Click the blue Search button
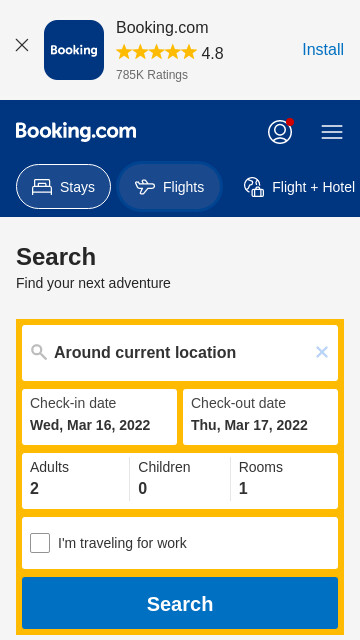 click(180, 603)
